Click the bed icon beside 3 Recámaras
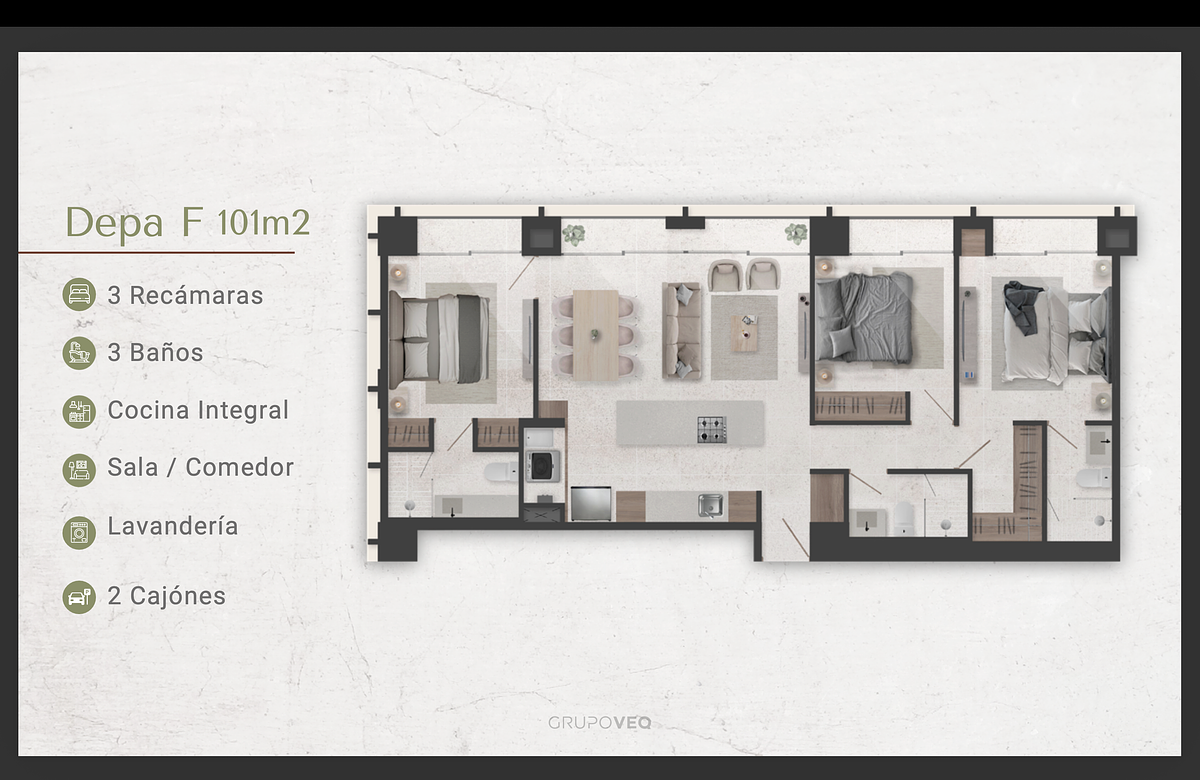Viewport: 1200px width, 780px height. coord(78,295)
